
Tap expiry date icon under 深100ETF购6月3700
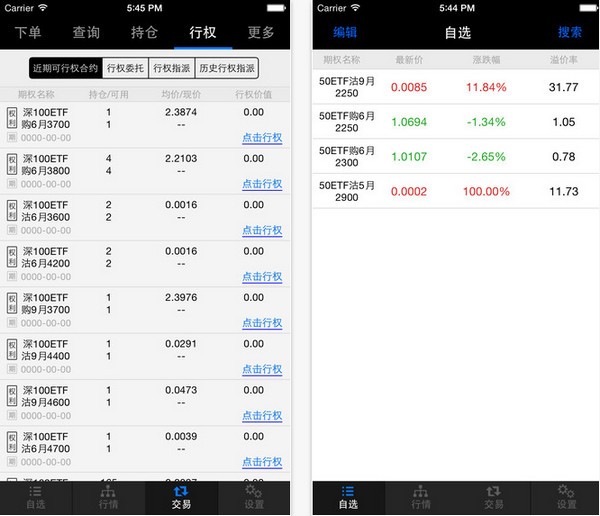(12, 137)
